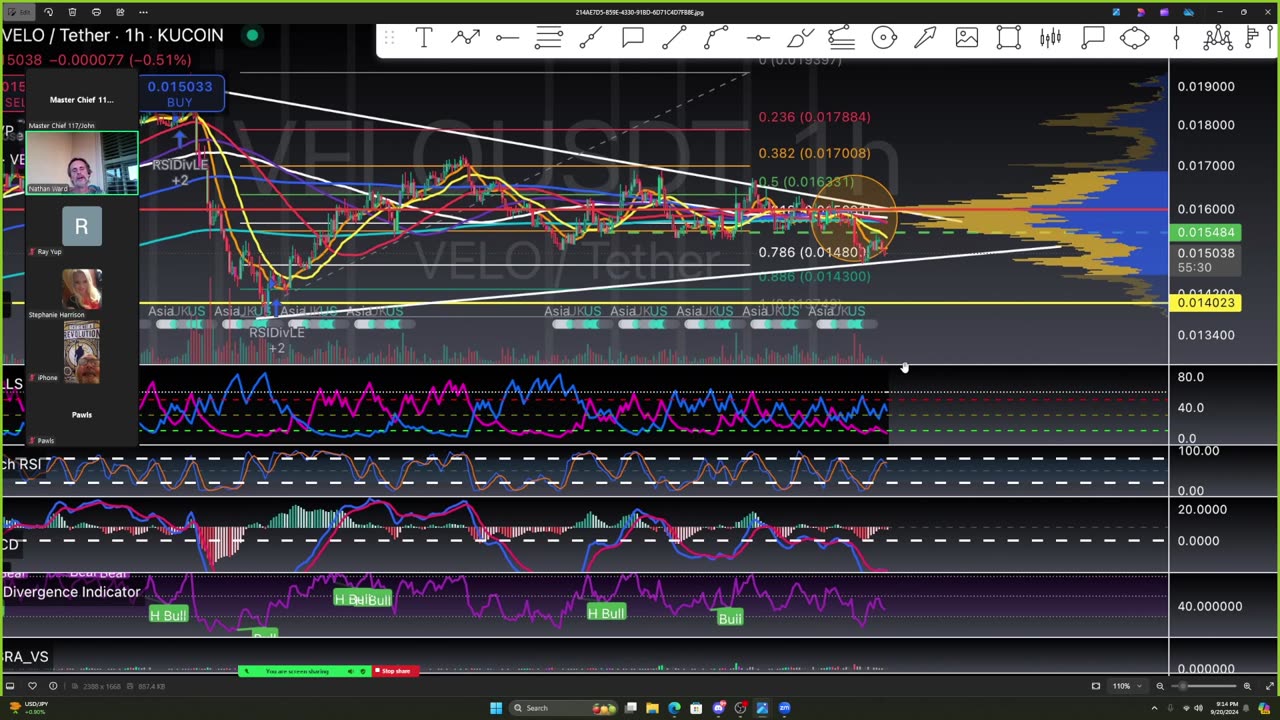Toggle the favorite heart icon
The image size is (1280, 720).
coord(32,686)
